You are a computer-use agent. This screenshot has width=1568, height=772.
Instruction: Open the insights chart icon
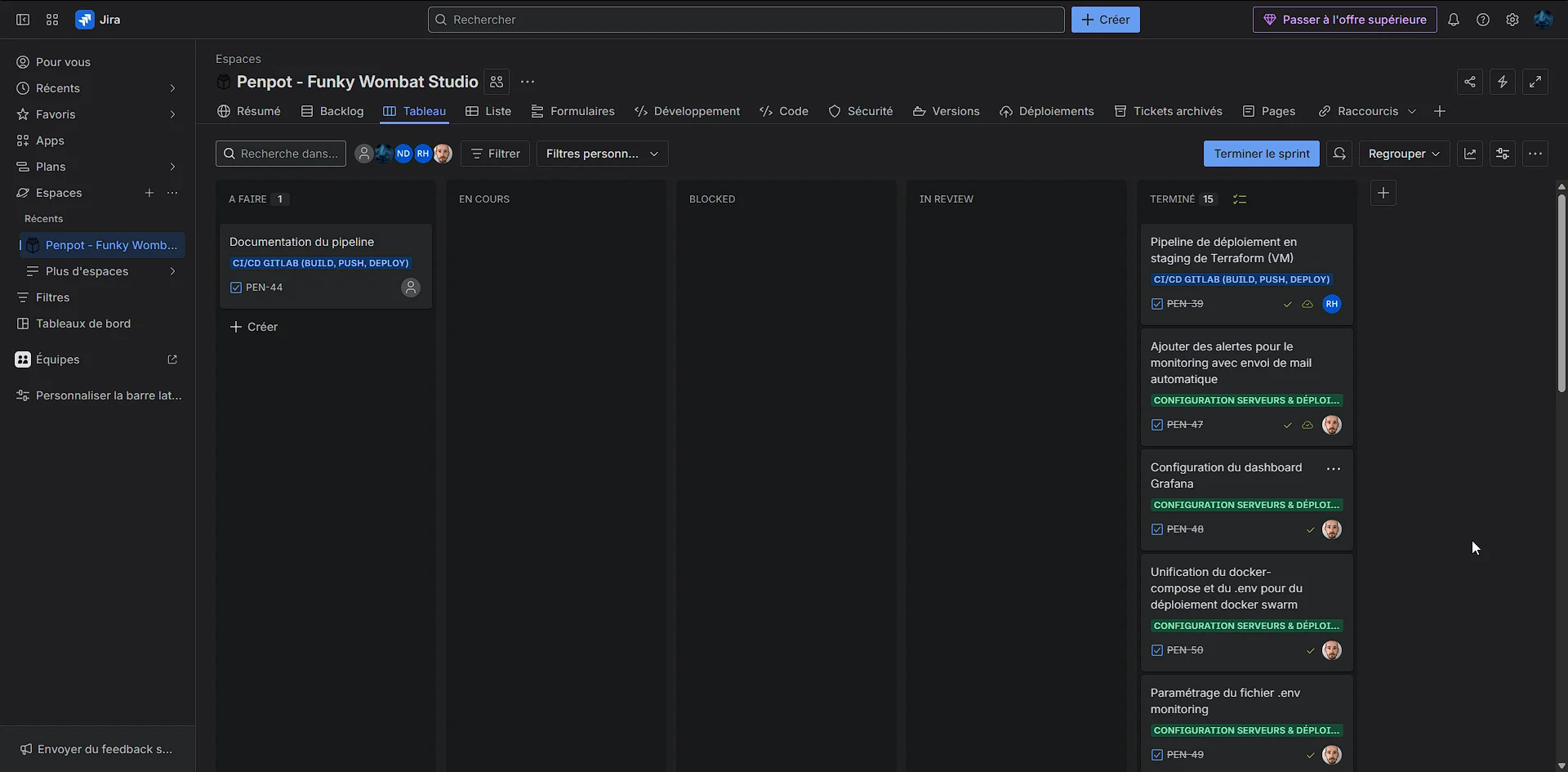pos(1470,154)
